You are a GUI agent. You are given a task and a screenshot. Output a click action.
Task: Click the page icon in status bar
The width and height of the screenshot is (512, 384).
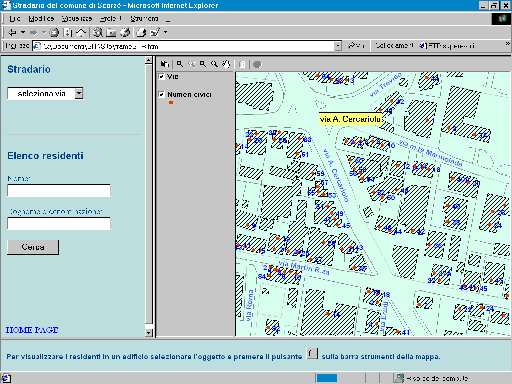(x=7, y=378)
